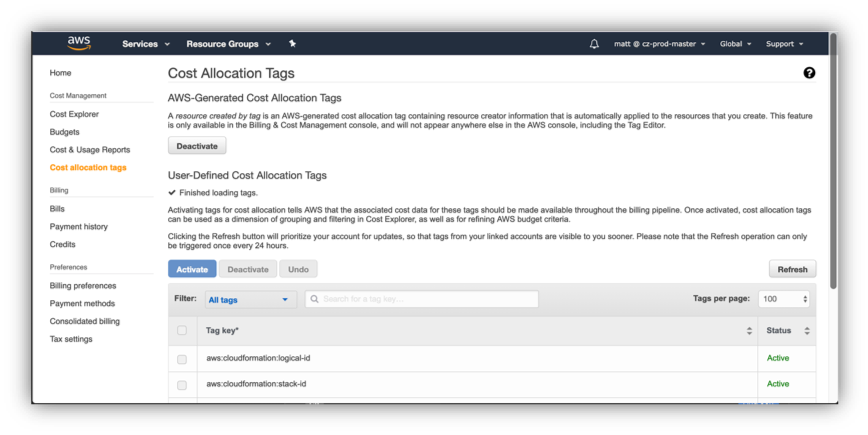Sort by Status column arrows
The height and width of the screenshot is (435, 868).
(x=807, y=330)
